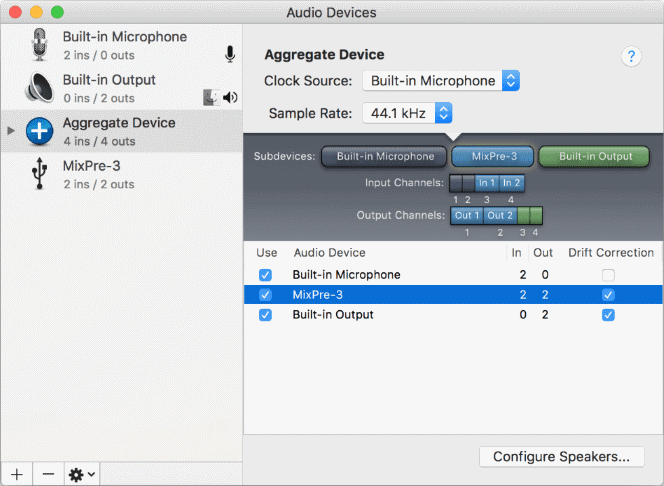Open the gear actions menu
The image size is (664, 486).
(x=80, y=474)
